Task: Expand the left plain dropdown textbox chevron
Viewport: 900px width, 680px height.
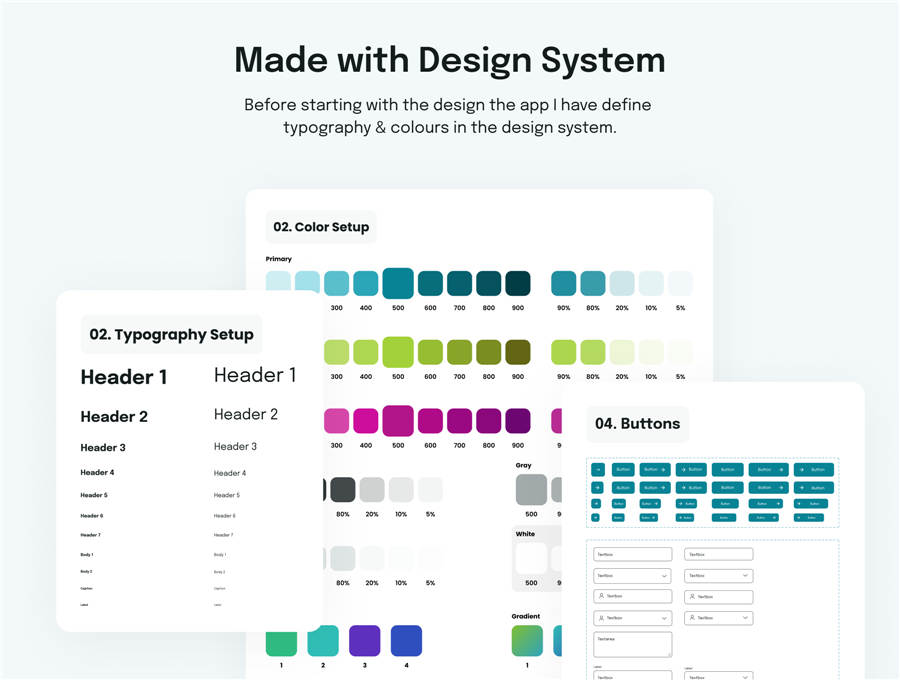Action: pos(664,576)
